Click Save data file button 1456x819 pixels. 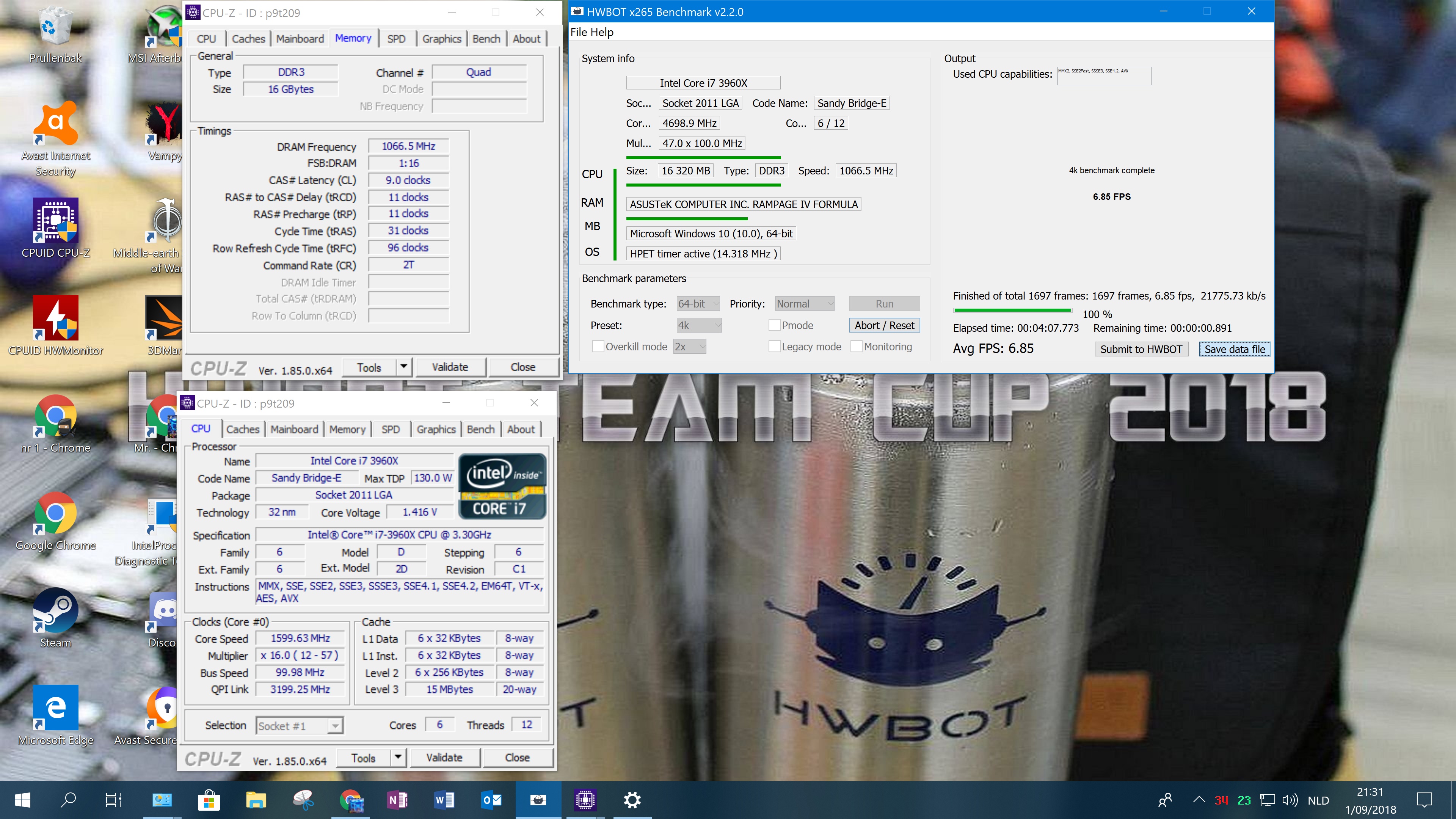(1235, 349)
